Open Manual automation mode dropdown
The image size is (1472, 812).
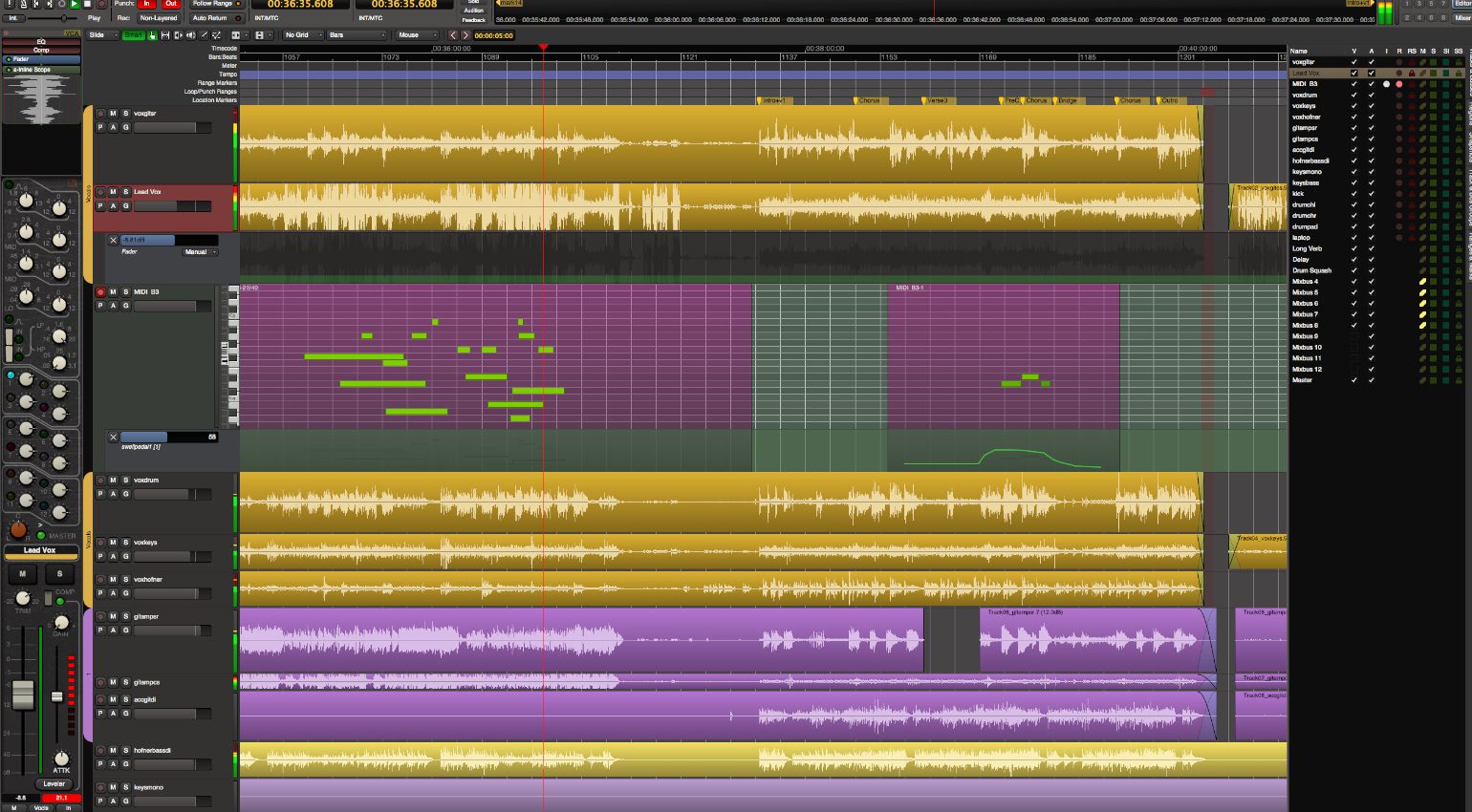coord(200,252)
